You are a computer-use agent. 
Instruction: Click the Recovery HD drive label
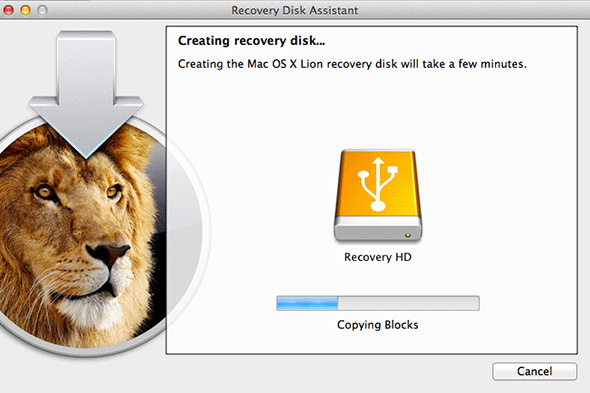(378, 257)
